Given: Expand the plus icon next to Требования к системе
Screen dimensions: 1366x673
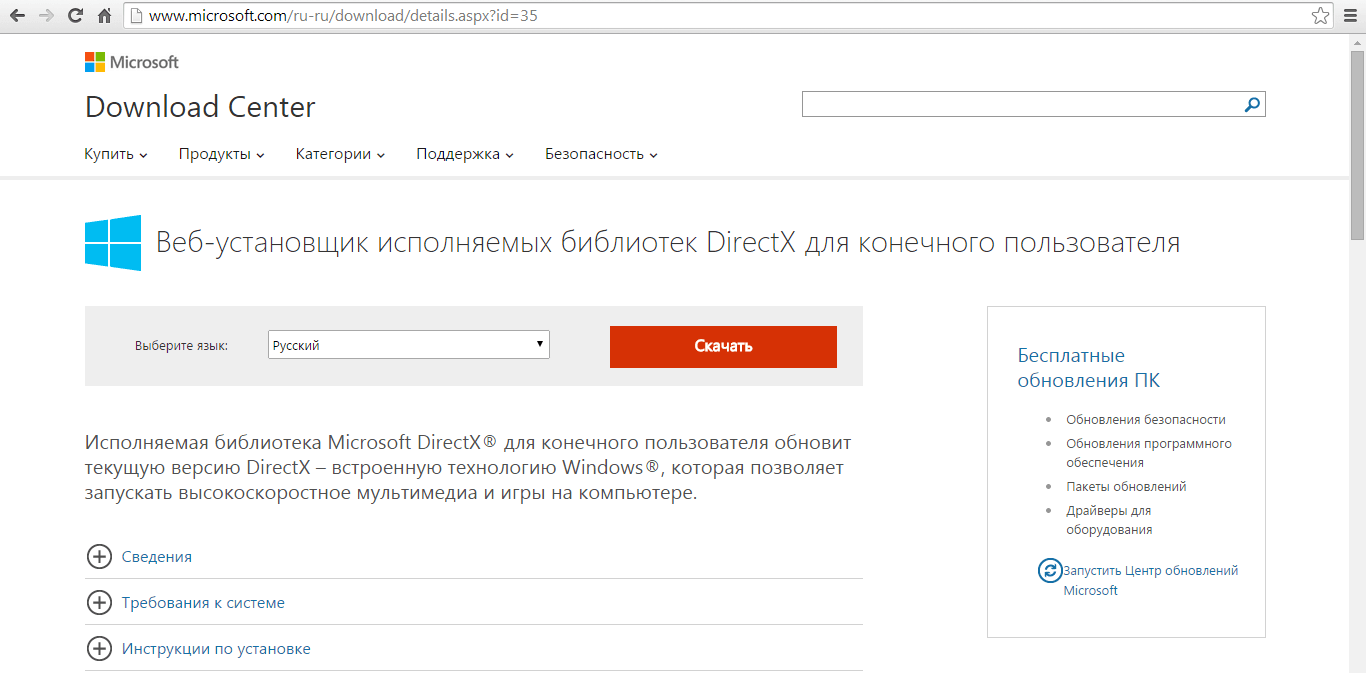Looking at the screenshot, I should (99, 603).
